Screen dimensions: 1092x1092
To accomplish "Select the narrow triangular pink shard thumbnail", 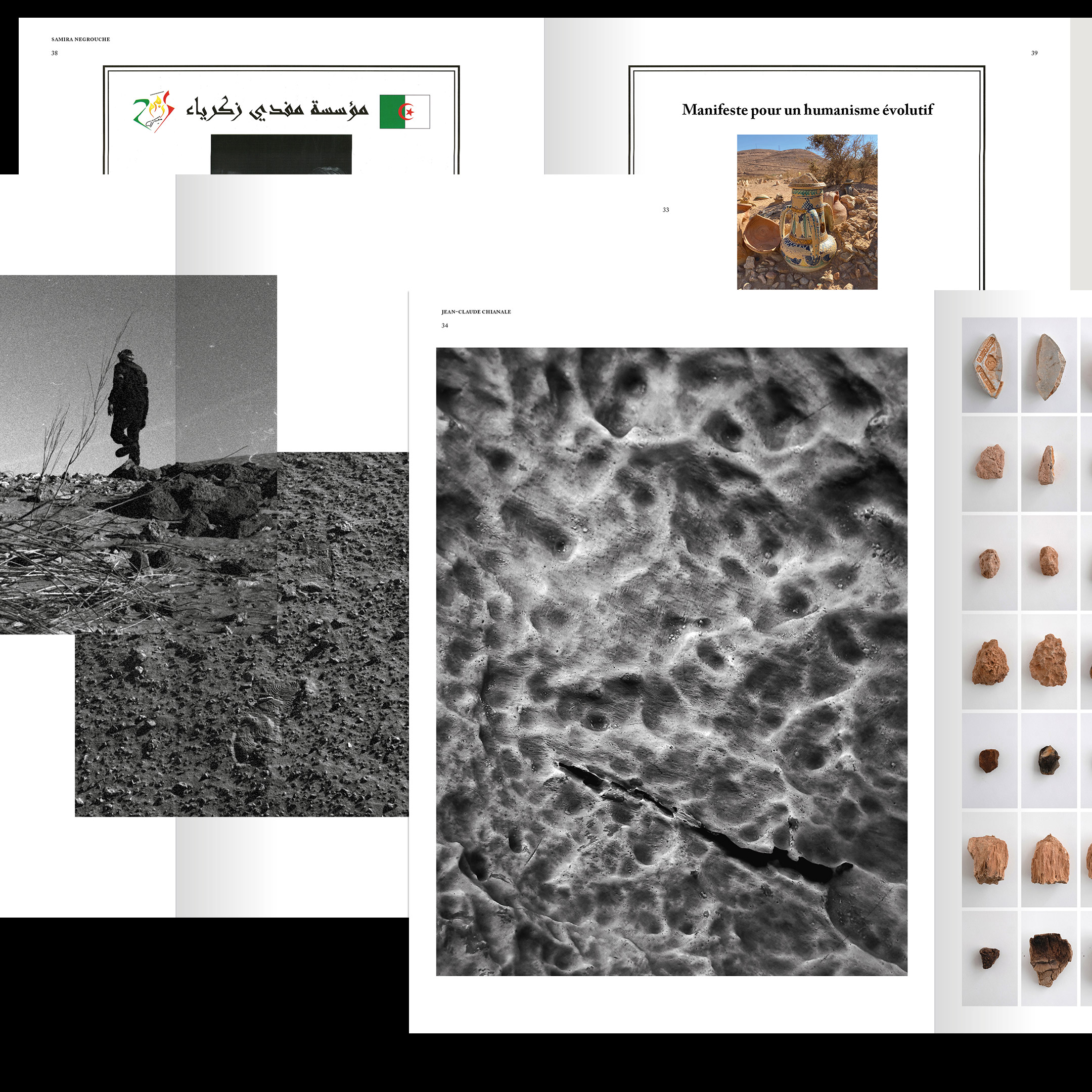I will [x=1049, y=464].
